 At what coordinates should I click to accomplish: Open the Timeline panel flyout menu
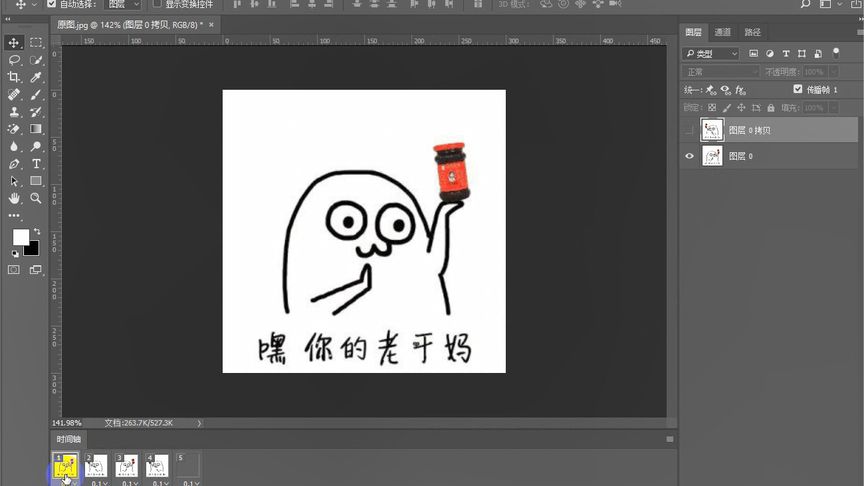669,439
